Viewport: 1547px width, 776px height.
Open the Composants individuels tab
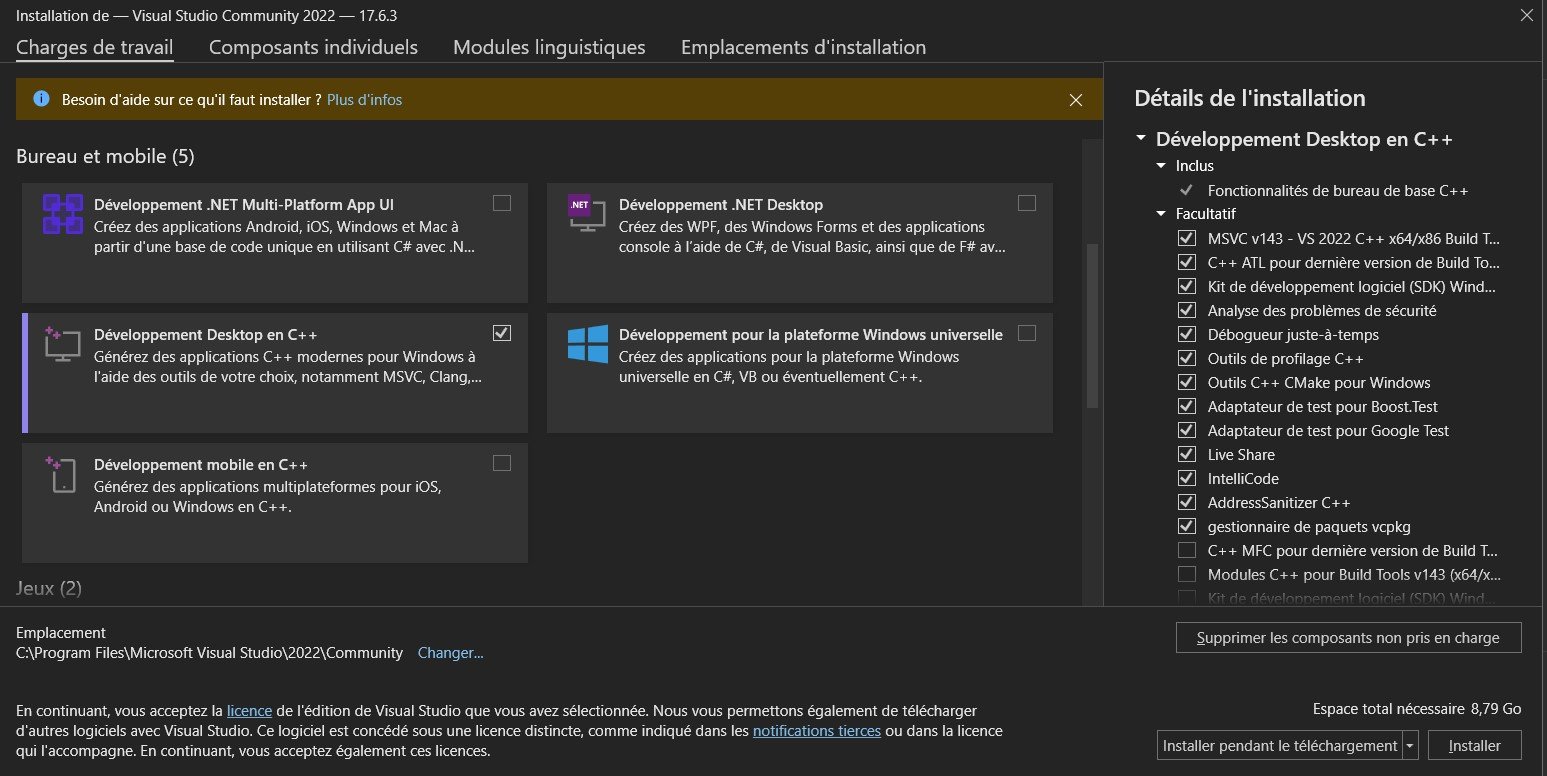point(313,47)
